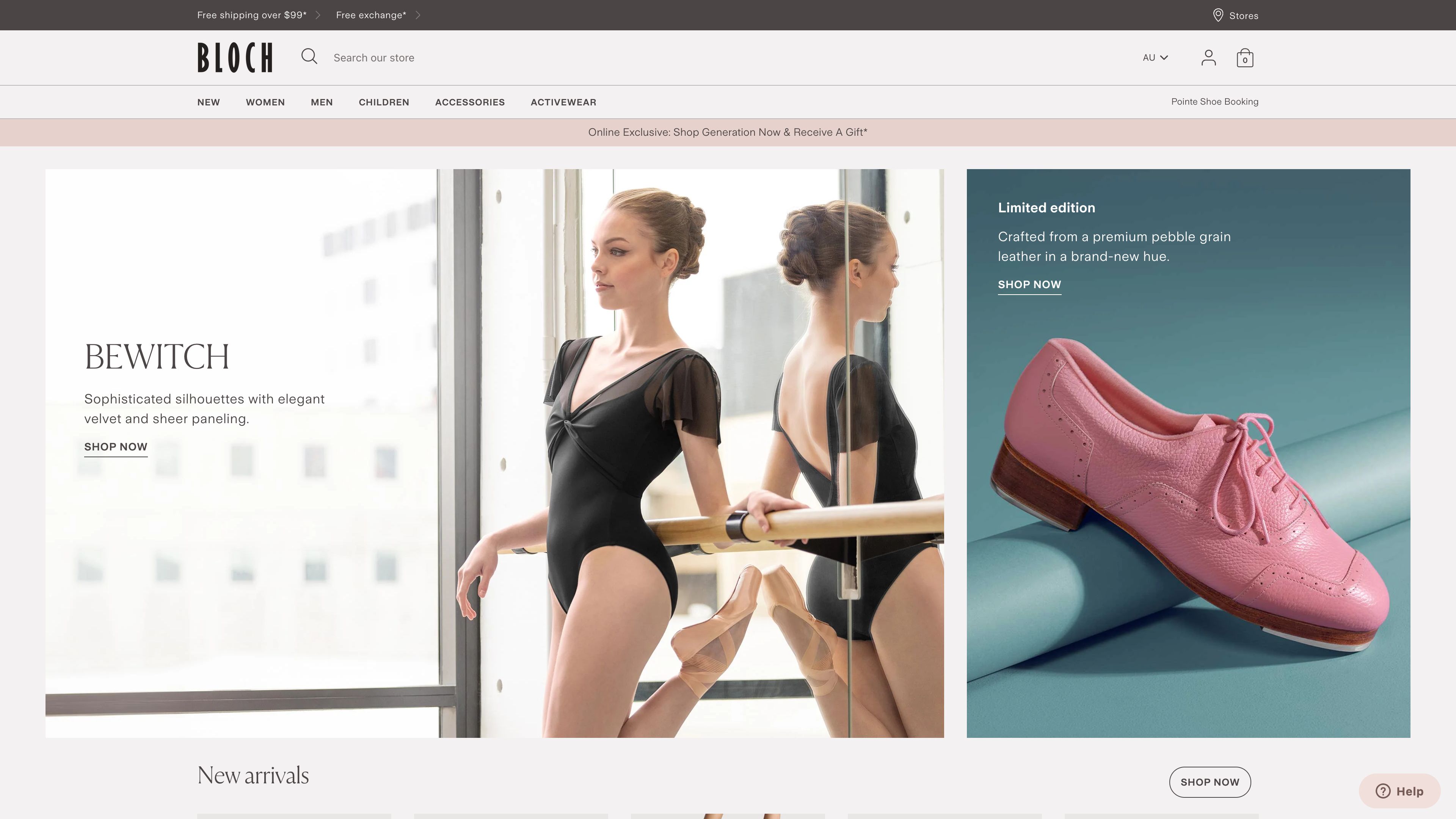The image size is (1456, 819).
Task: Click the account profile icon
Action: (x=1209, y=57)
